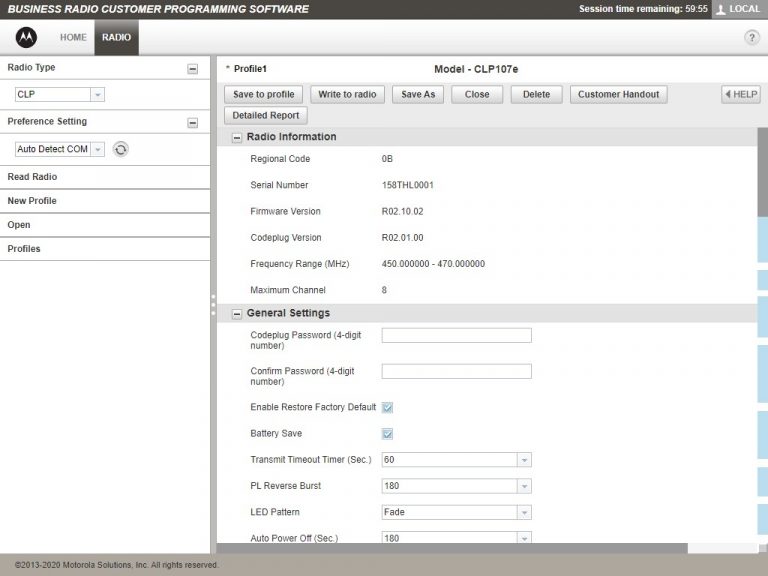Image resolution: width=768 pixels, height=576 pixels.
Task: Open help via question mark icon
Action: pyautogui.click(x=752, y=38)
